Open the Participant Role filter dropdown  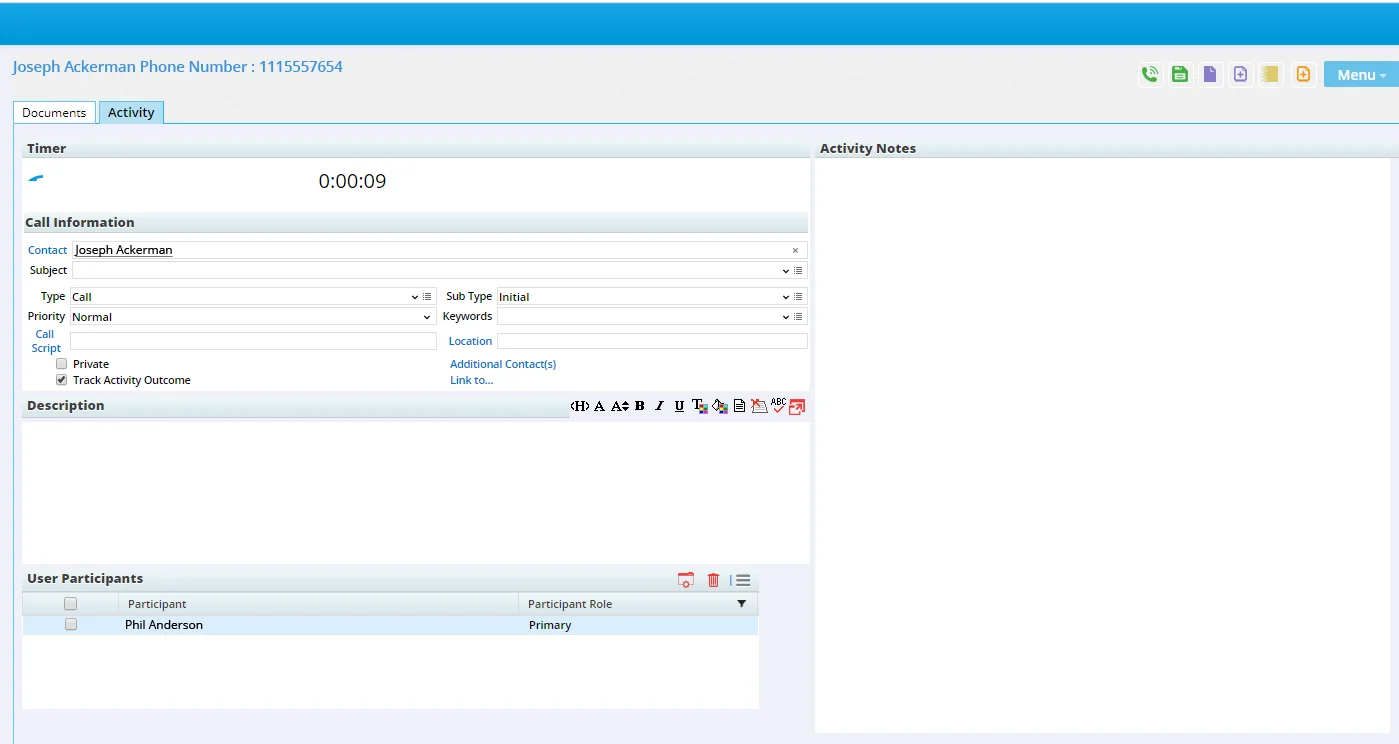pos(742,603)
